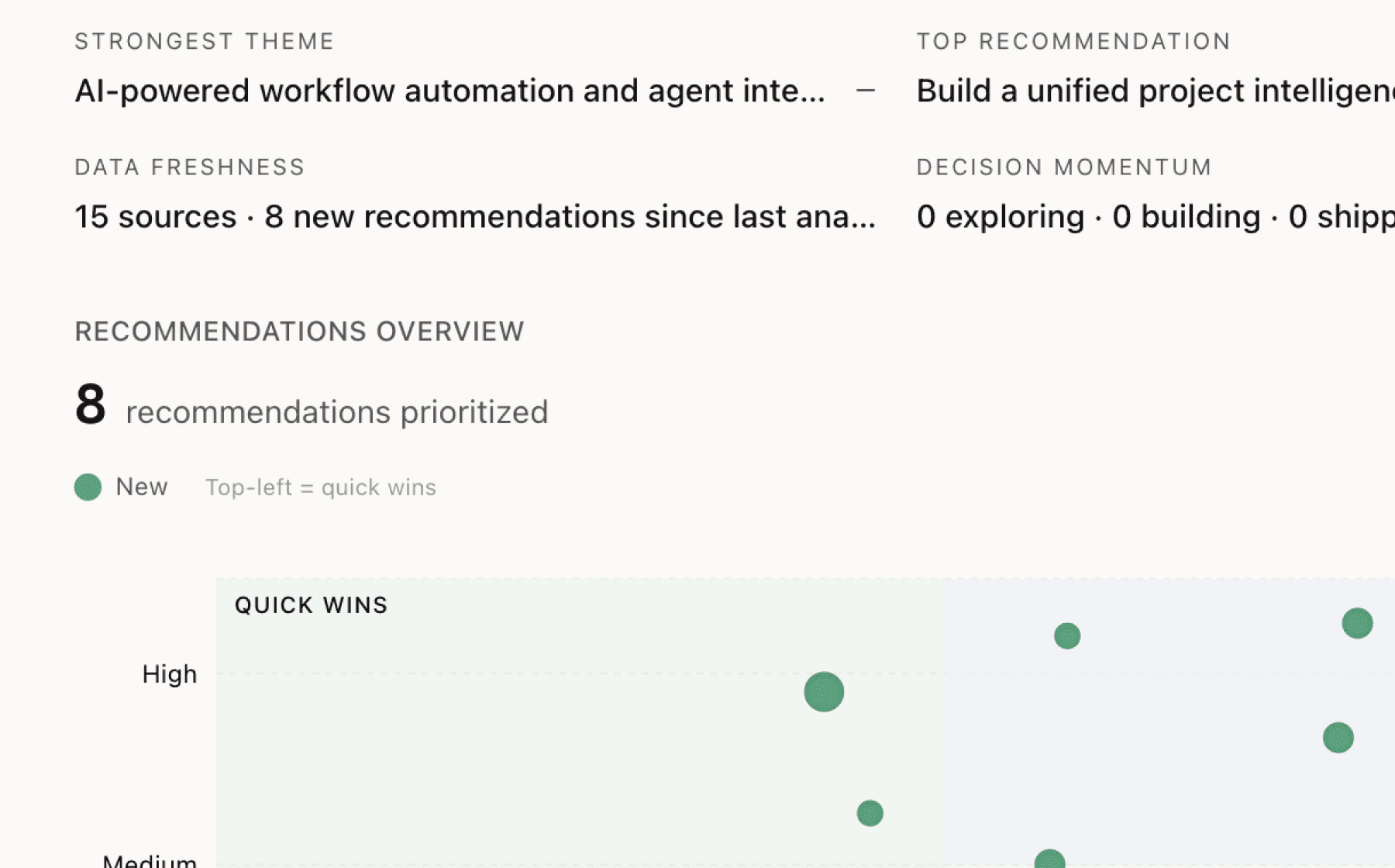Select the green New legend dot
Image resolution: width=1395 pixels, height=868 pixels.
tap(87, 487)
